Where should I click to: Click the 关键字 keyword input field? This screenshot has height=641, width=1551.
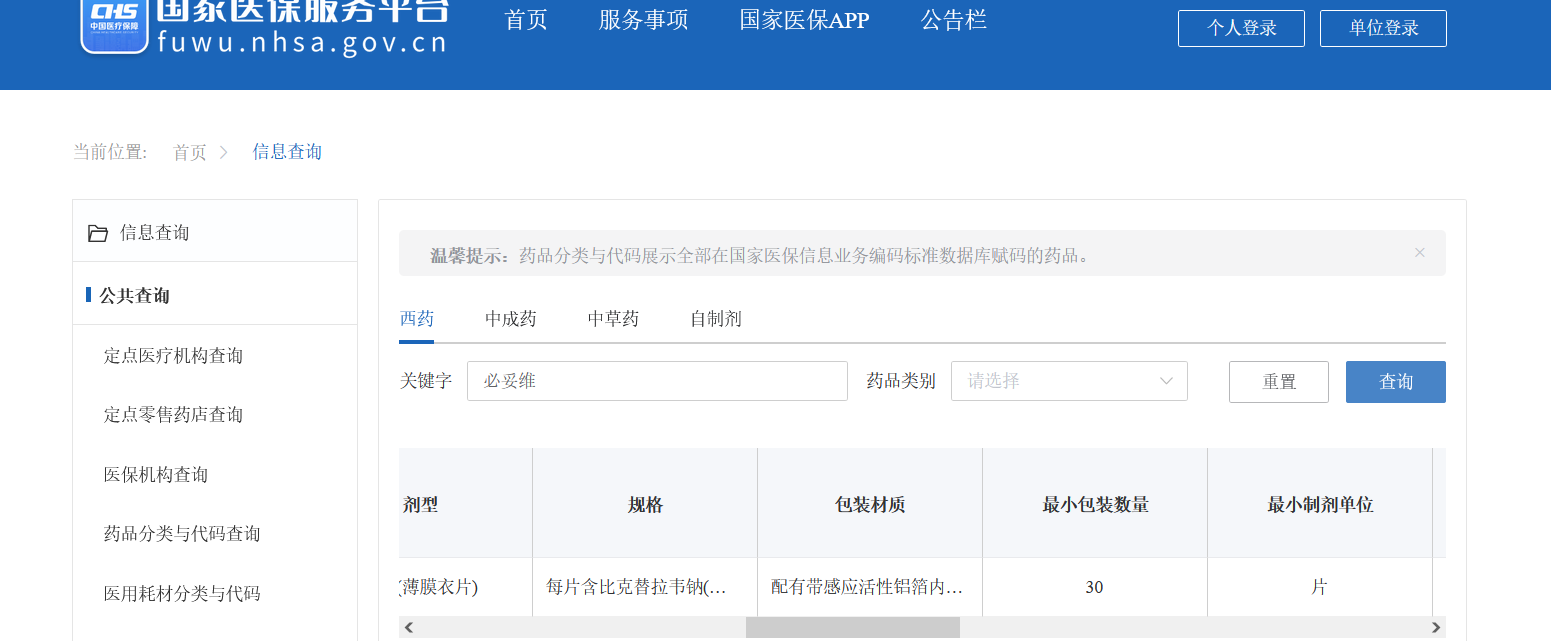pyautogui.click(x=657, y=381)
